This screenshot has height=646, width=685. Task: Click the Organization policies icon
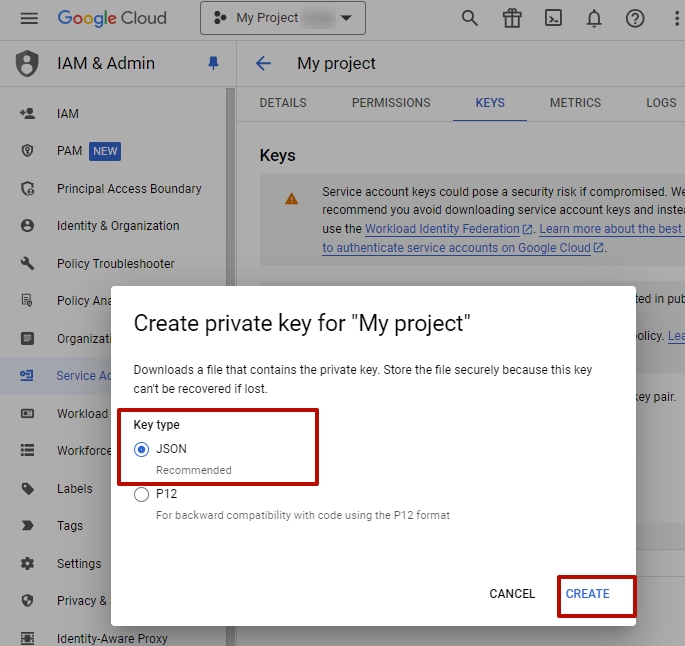point(27,338)
